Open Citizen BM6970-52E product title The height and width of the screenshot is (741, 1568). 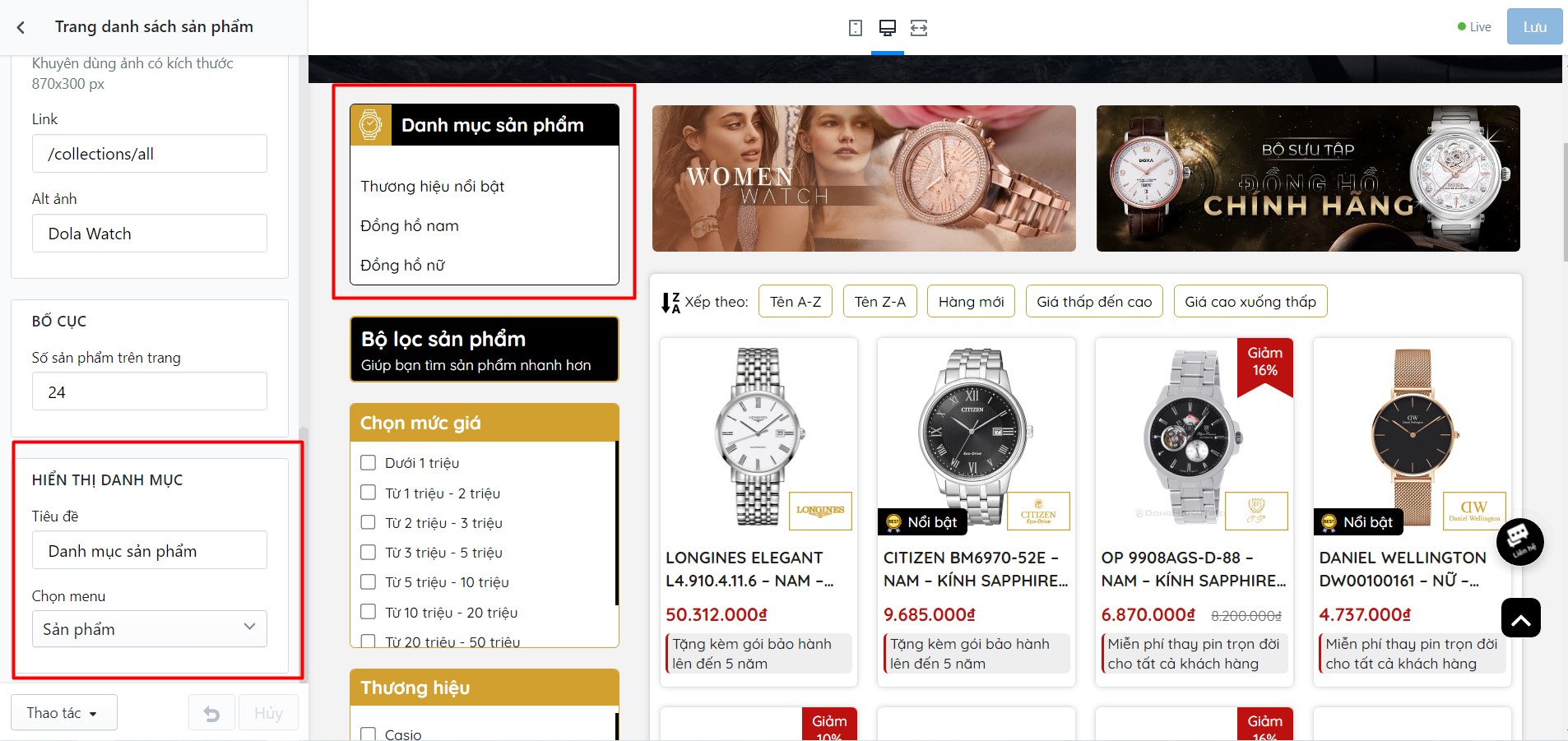tap(976, 569)
